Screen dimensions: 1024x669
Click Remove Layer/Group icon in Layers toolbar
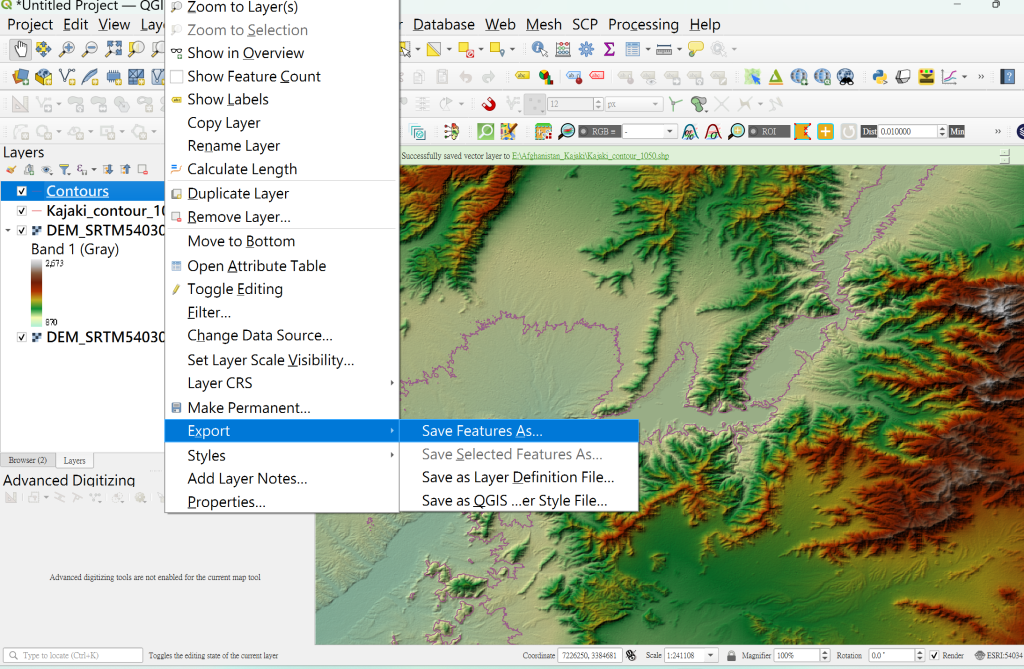coord(142,170)
